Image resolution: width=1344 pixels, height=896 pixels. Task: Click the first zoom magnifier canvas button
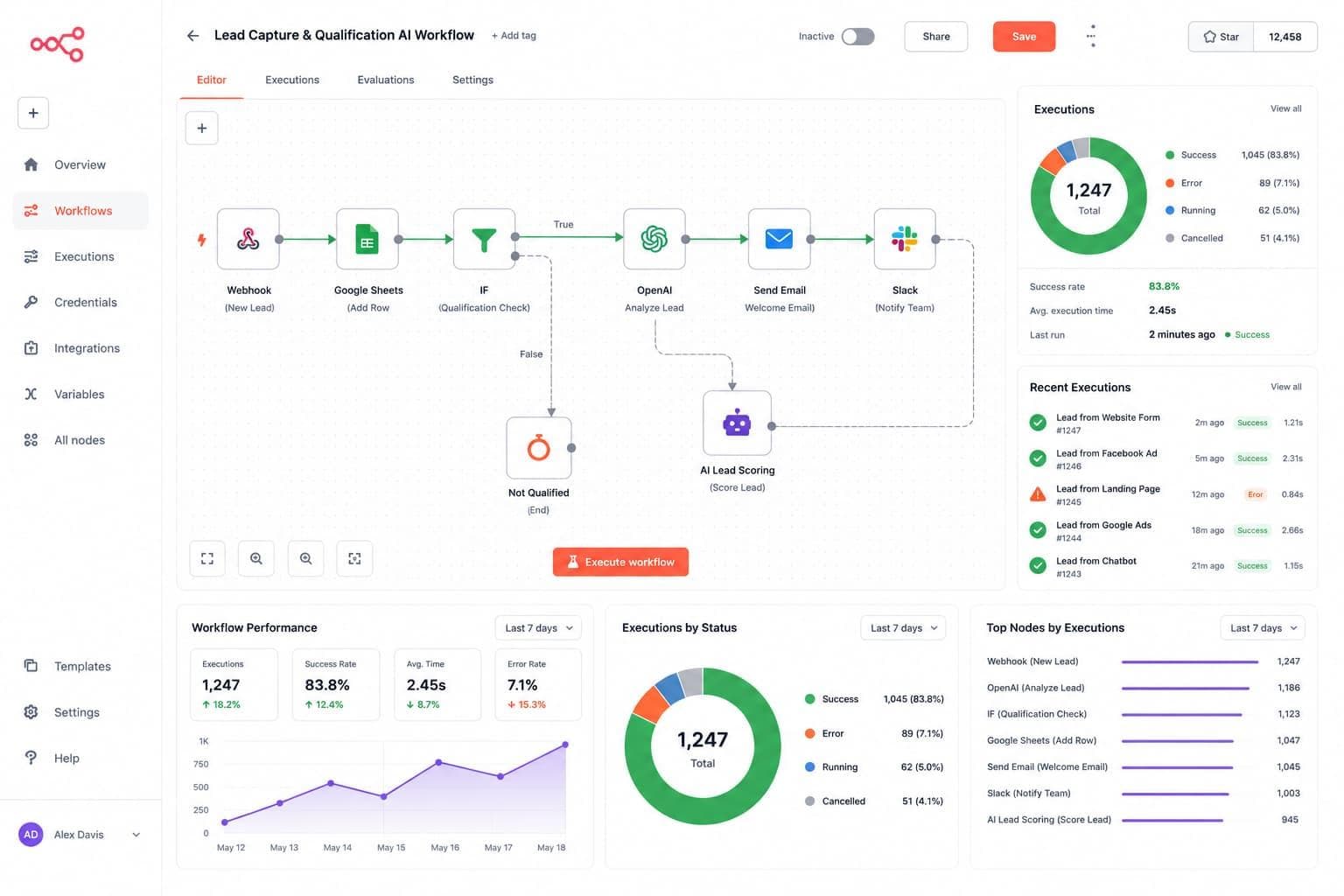256,558
